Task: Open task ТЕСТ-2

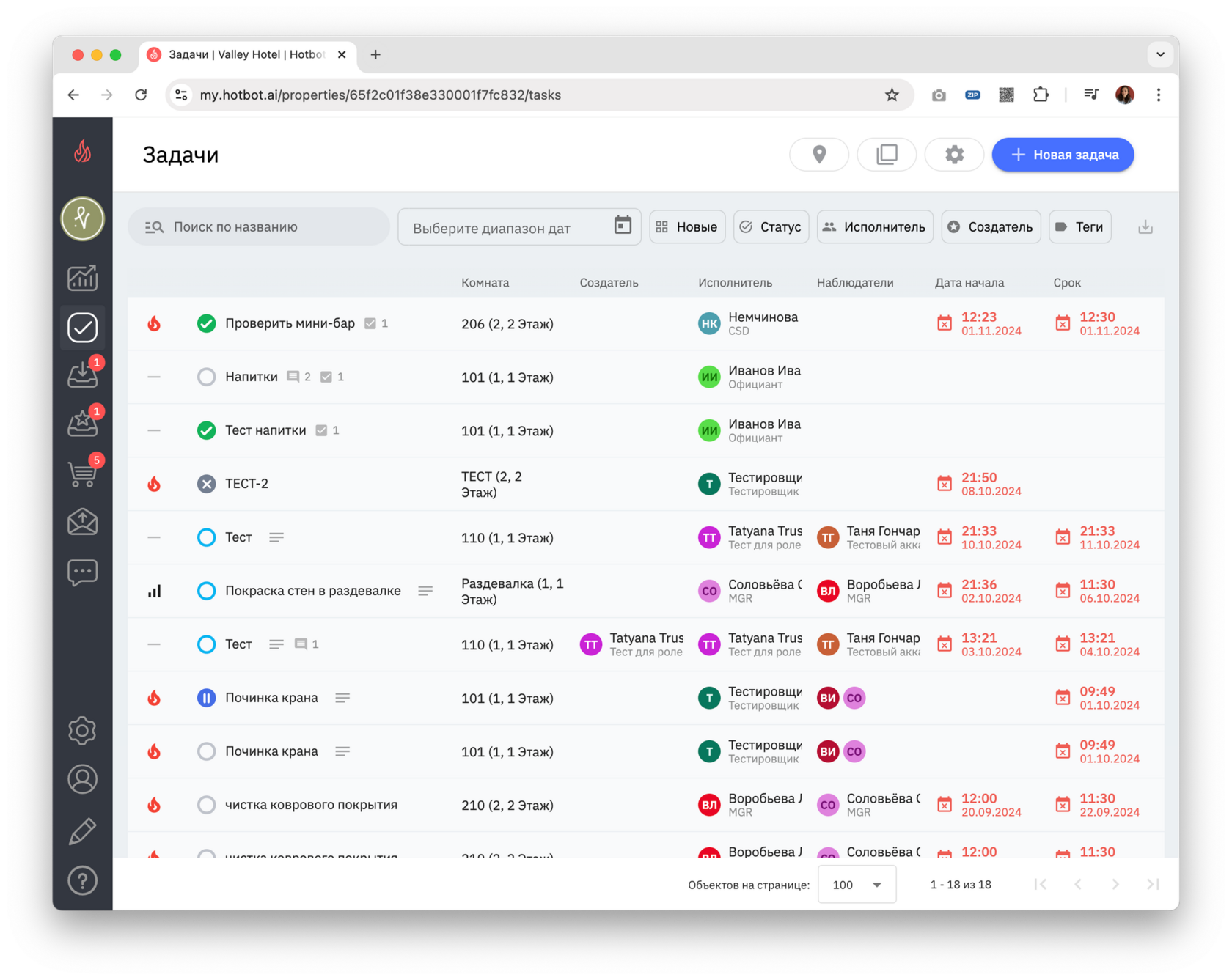Action: click(x=246, y=484)
